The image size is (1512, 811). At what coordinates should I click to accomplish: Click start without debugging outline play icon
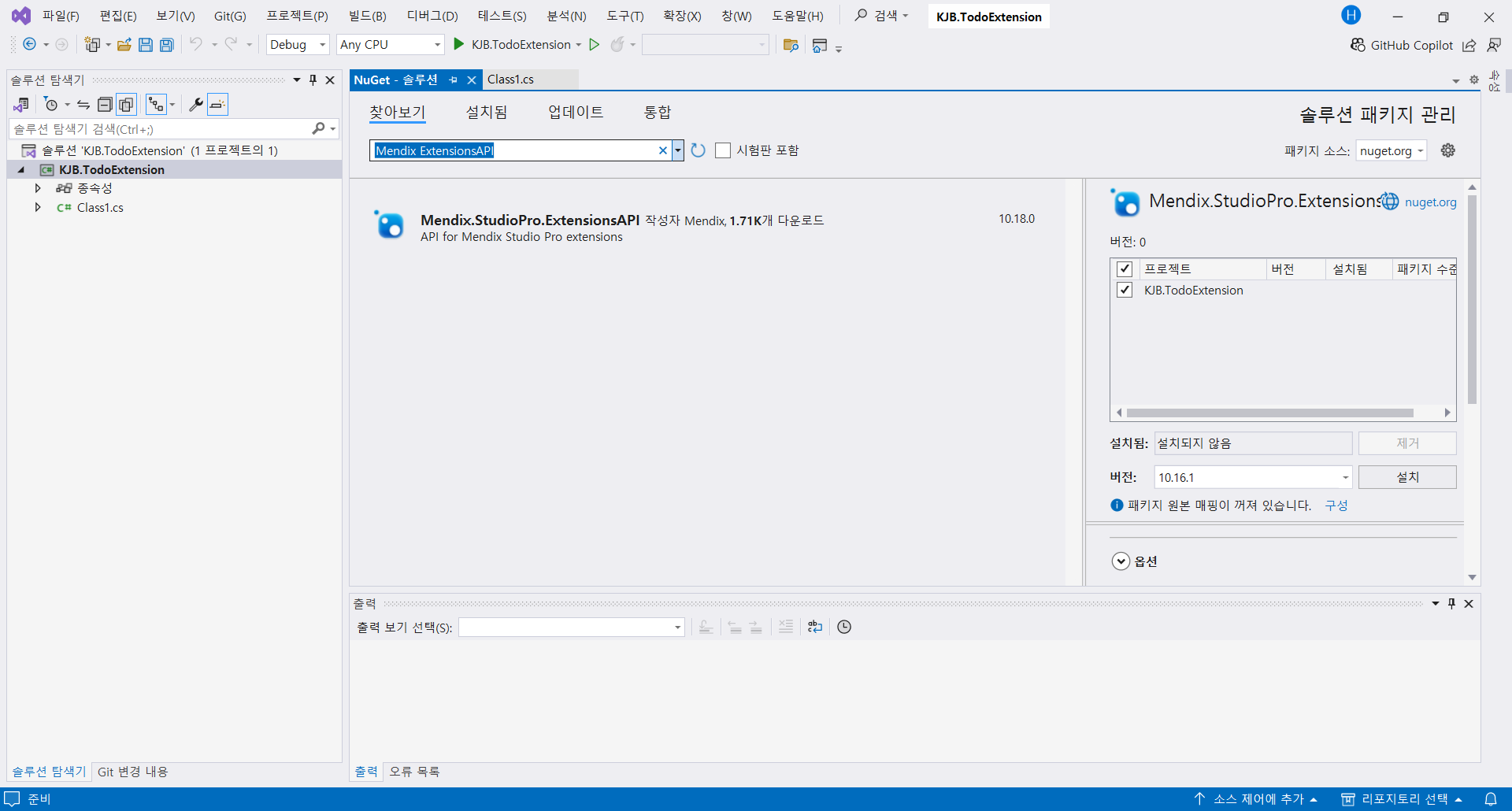click(595, 44)
